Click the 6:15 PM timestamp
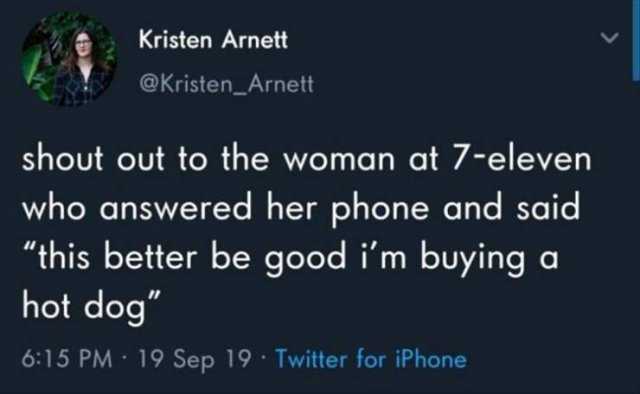This screenshot has height=394, width=640. pos(67,359)
